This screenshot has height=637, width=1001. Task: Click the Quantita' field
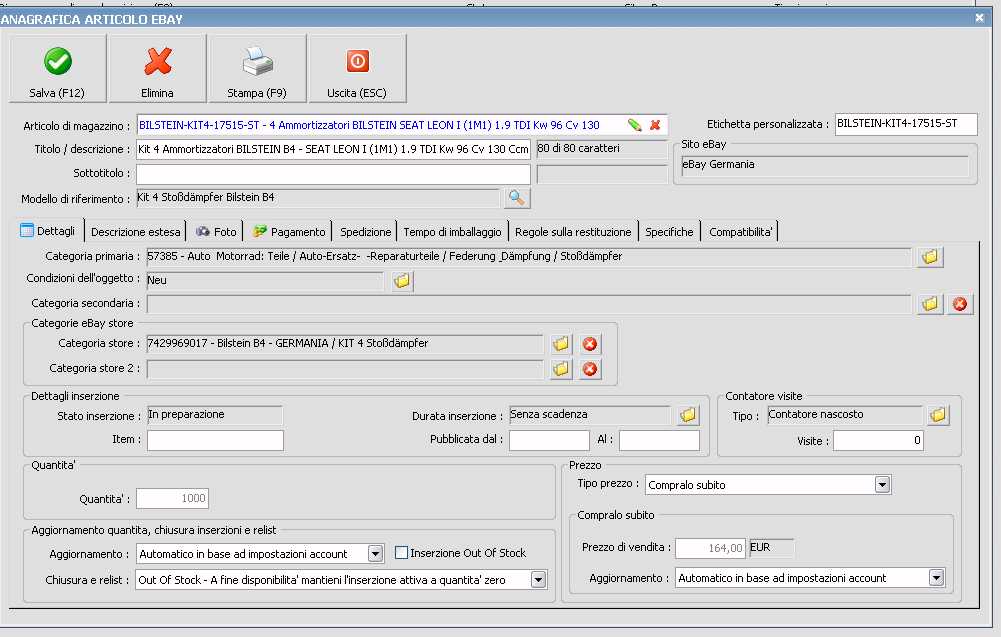click(172, 498)
